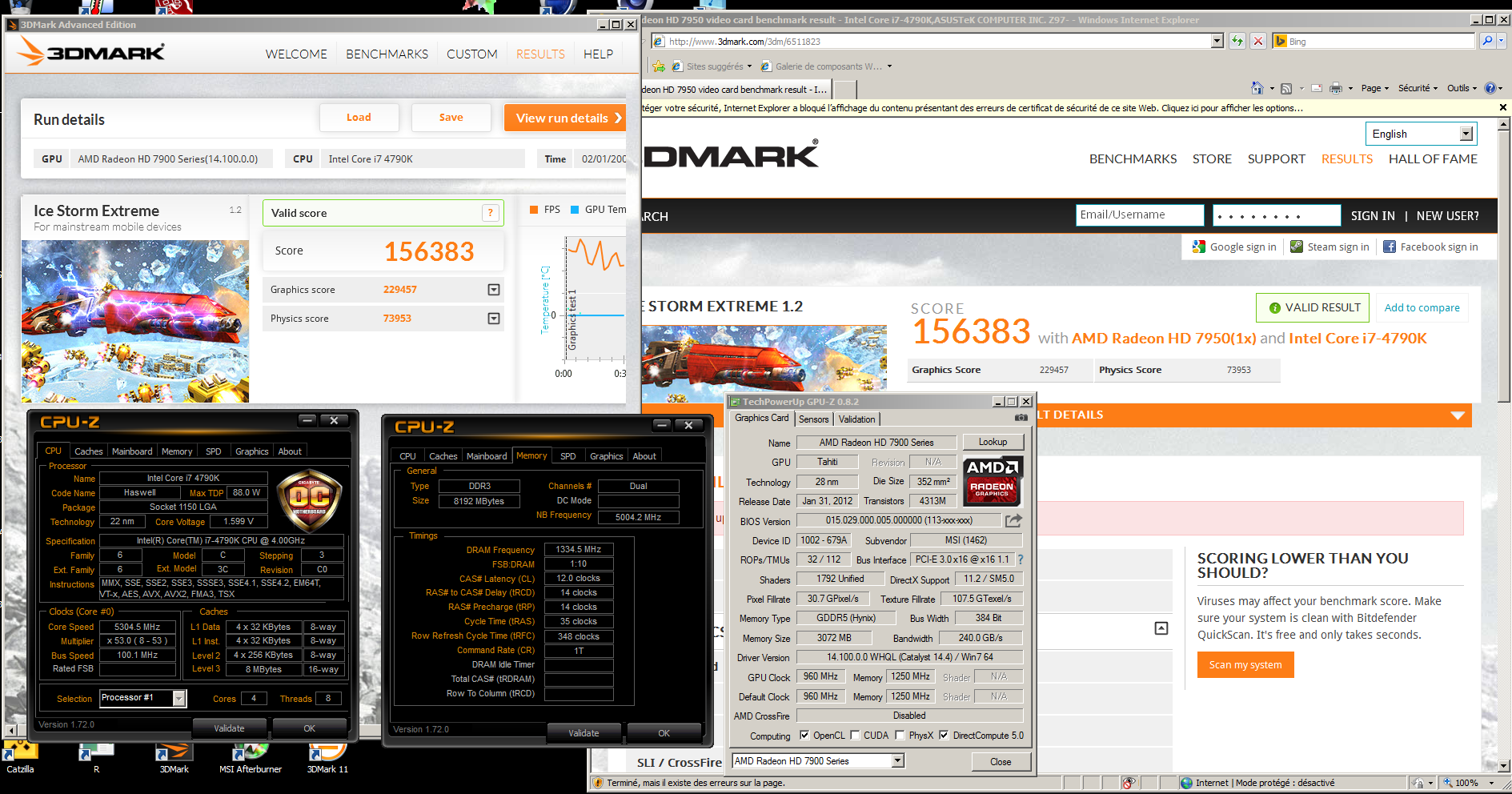This screenshot has width=1512, height=794.
Task: Click the IE help question mark icon
Action: [x=1490, y=88]
